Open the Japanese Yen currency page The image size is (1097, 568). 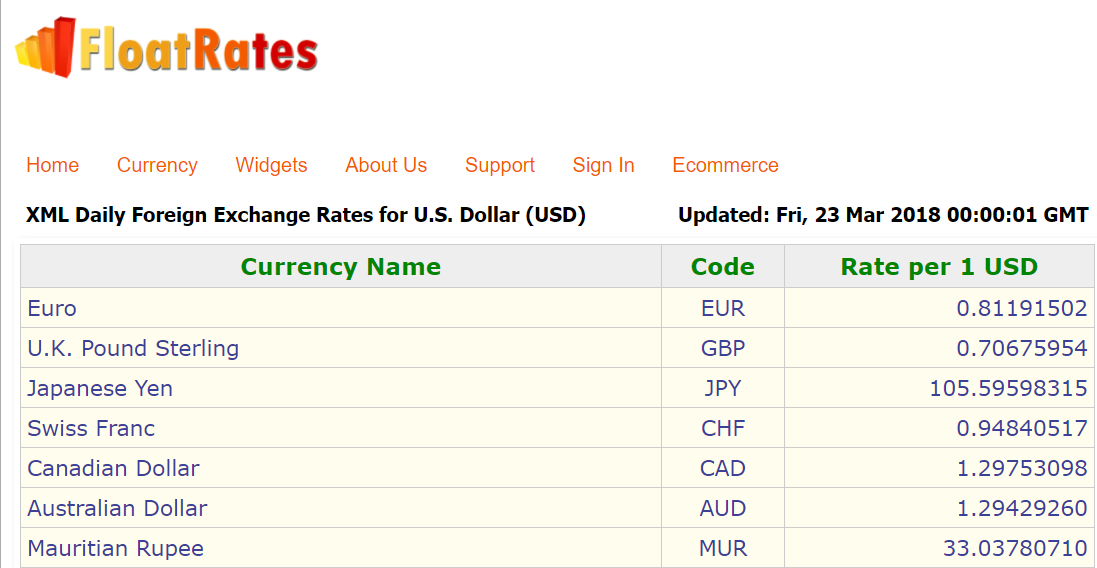tap(100, 388)
